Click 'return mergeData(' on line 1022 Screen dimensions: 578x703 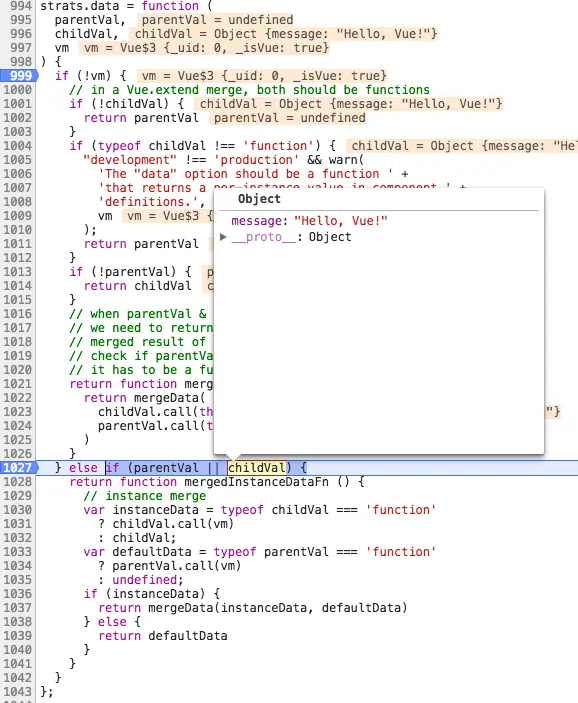[x=145, y=398]
